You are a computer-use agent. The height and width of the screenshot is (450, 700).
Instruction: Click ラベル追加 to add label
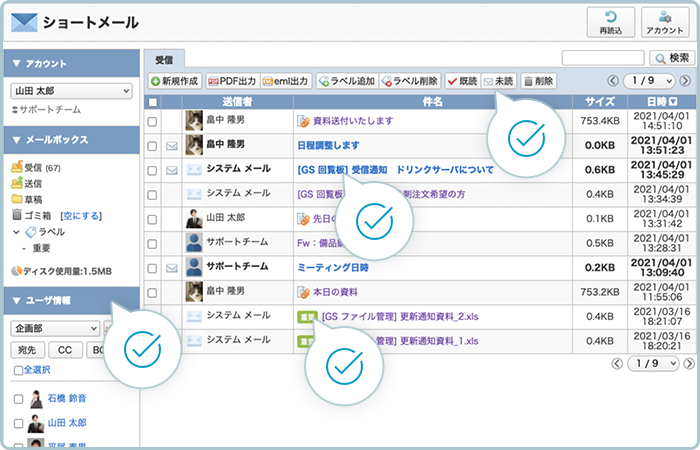tap(347, 81)
